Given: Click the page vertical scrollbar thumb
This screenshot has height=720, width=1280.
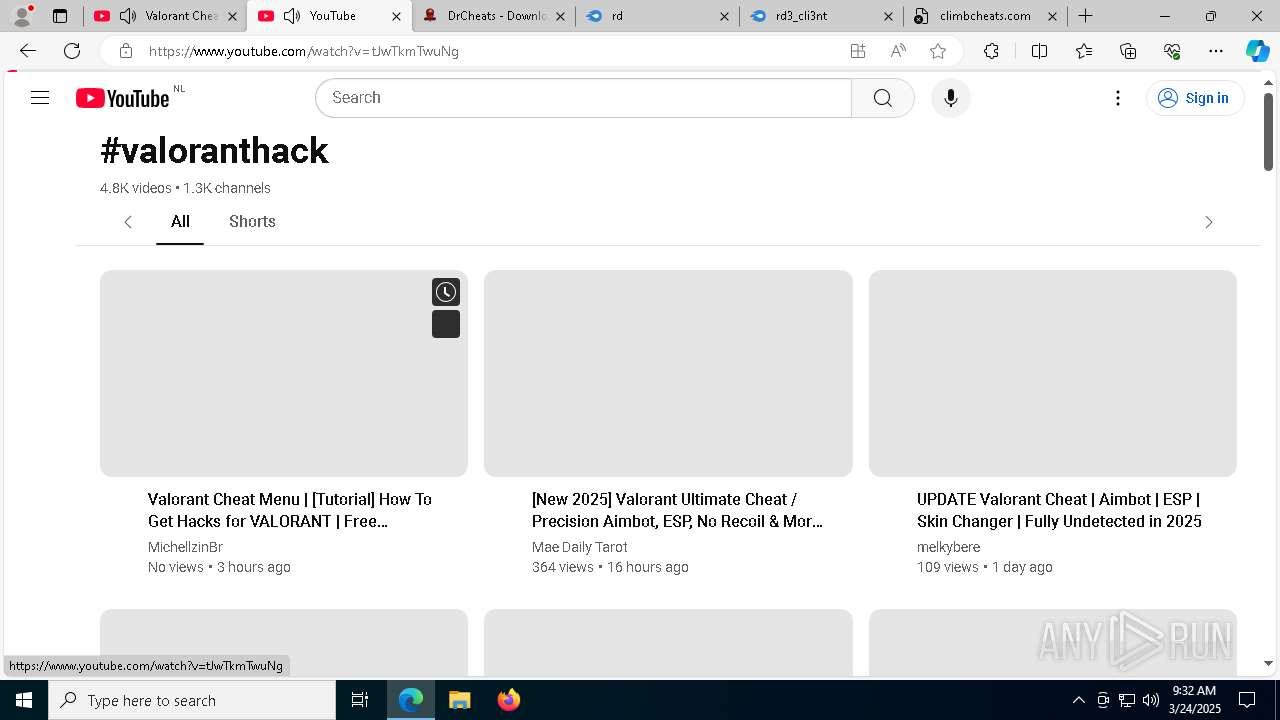Looking at the screenshot, I should [x=1268, y=131].
